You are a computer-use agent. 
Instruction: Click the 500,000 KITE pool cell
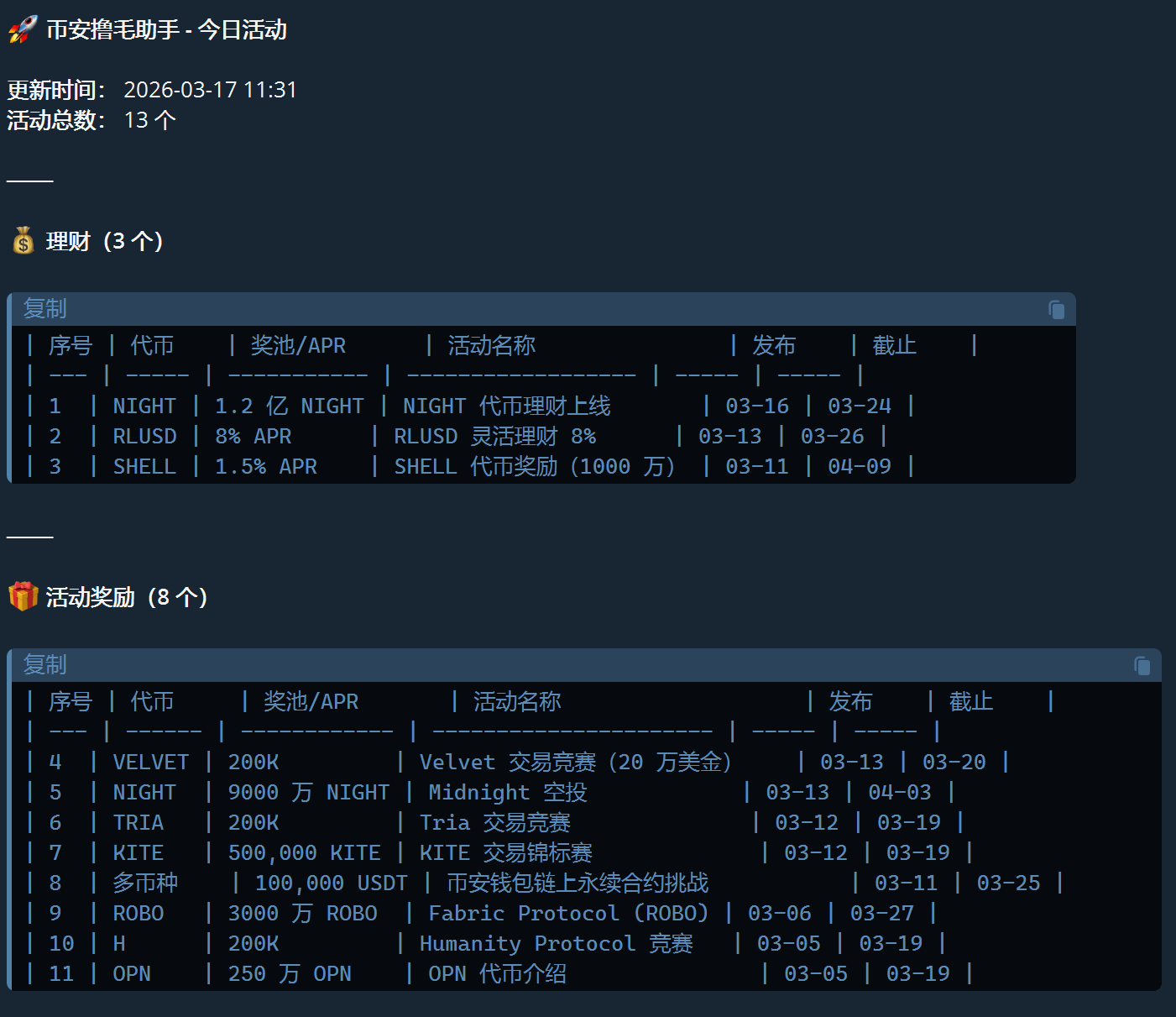click(x=304, y=853)
